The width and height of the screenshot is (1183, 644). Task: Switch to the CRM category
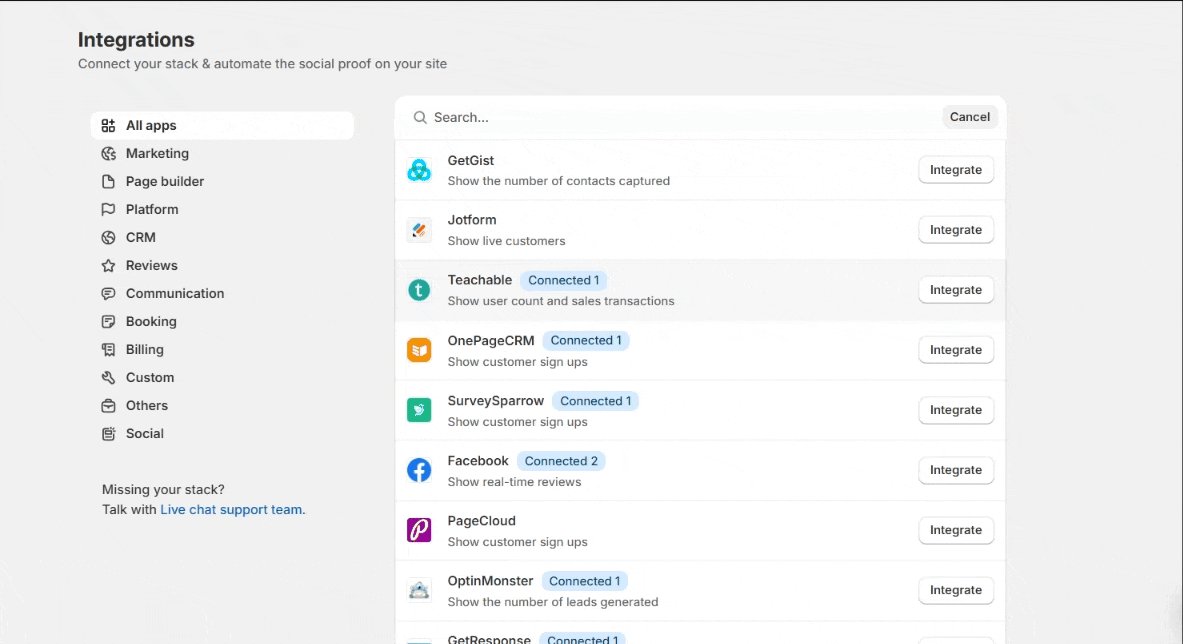click(x=223, y=238)
